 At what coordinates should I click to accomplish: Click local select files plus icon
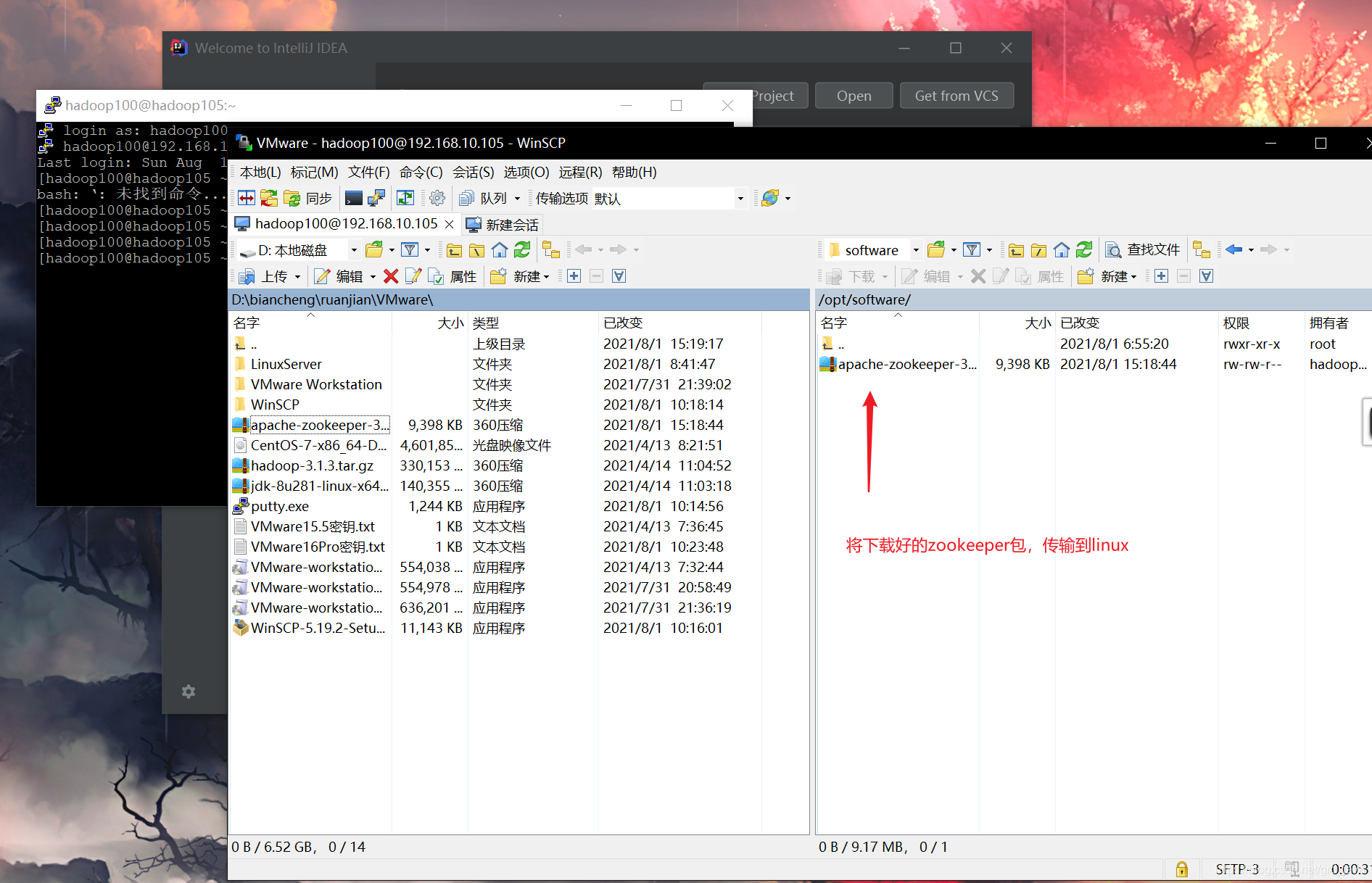click(574, 276)
